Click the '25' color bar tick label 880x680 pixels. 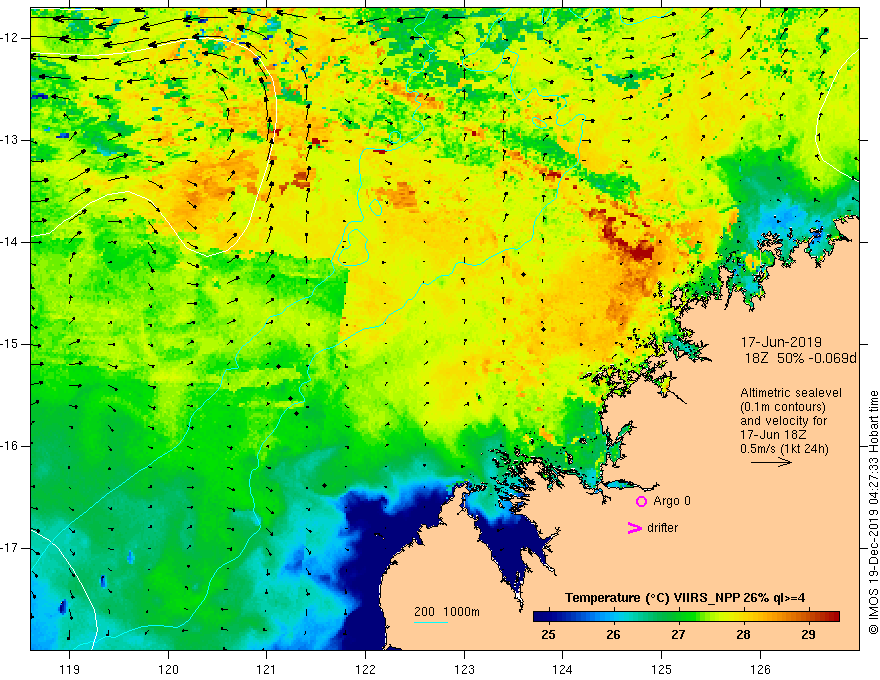[548, 635]
